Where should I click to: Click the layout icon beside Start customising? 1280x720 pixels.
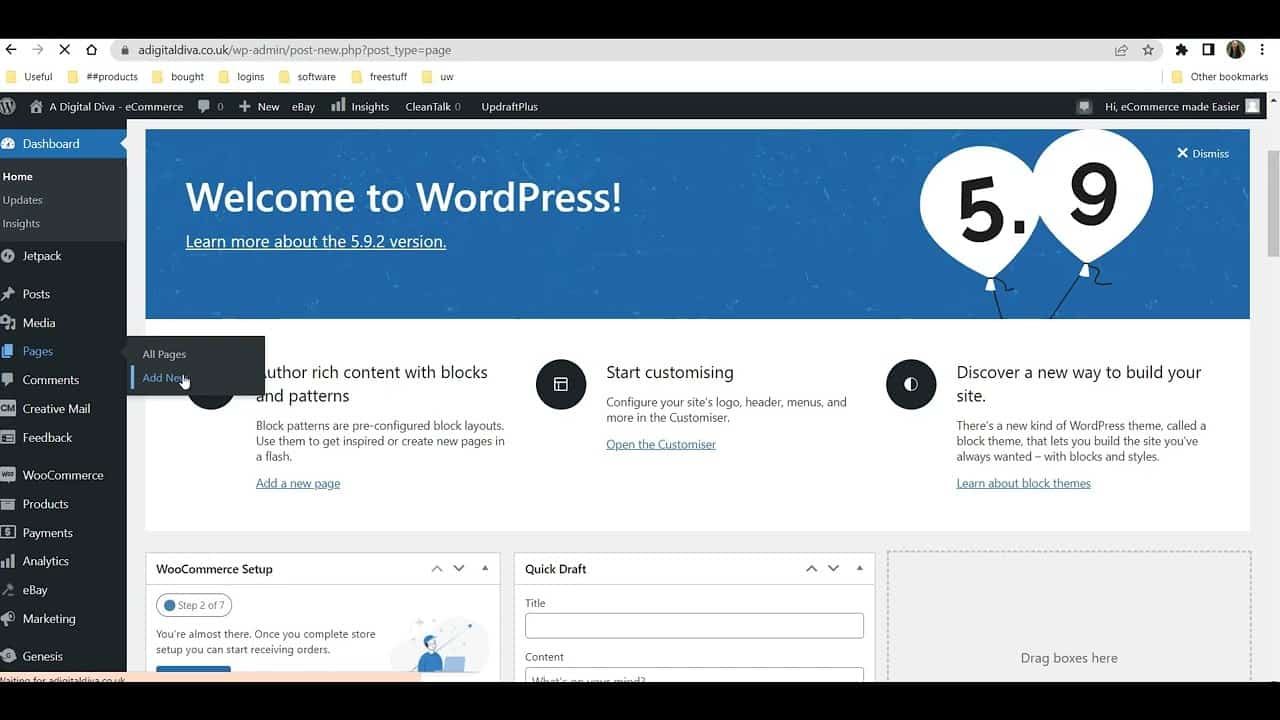coord(561,384)
